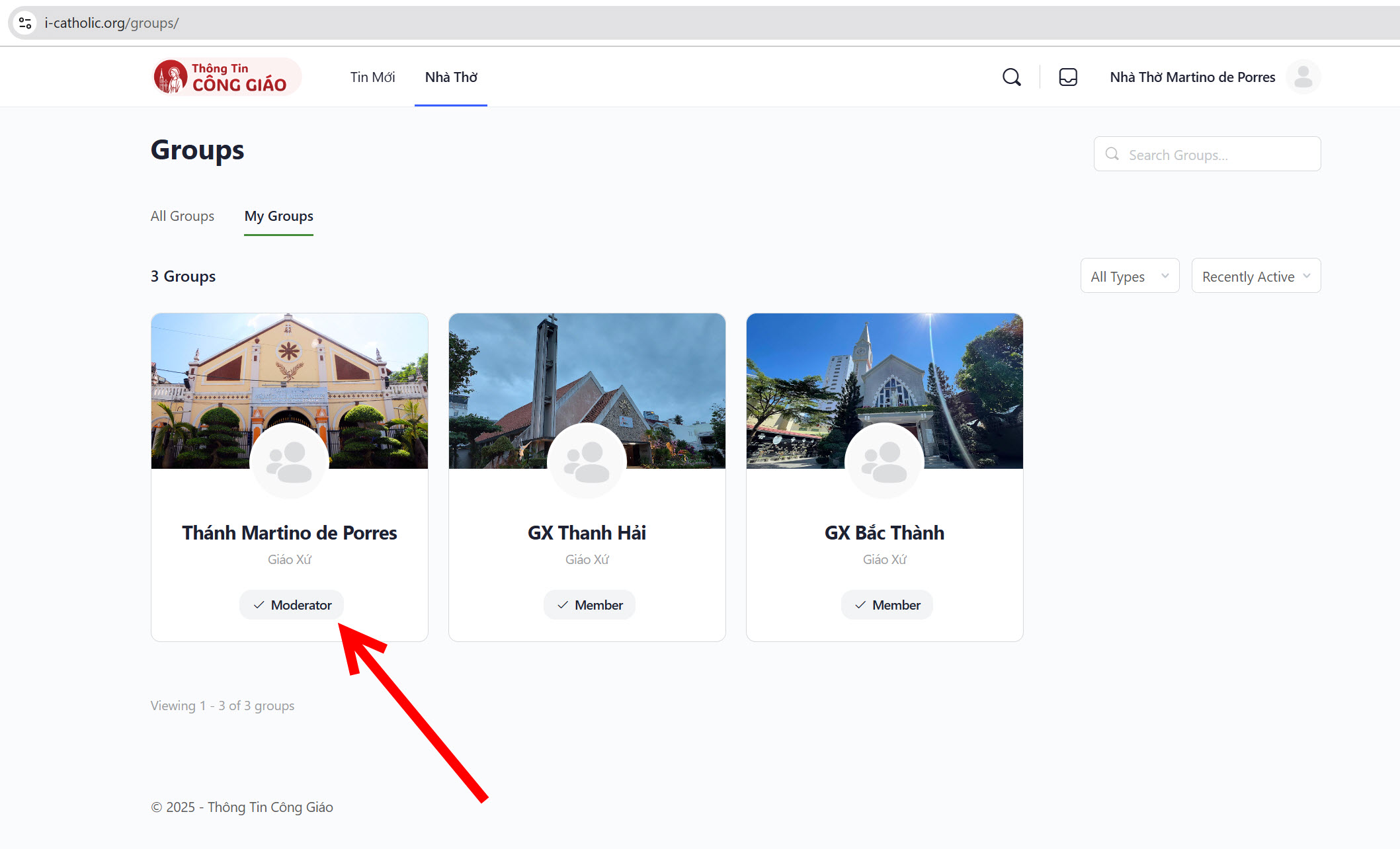Expand the All Types dropdown
The height and width of the screenshot is (849, 1400).
click(1129, 276)
